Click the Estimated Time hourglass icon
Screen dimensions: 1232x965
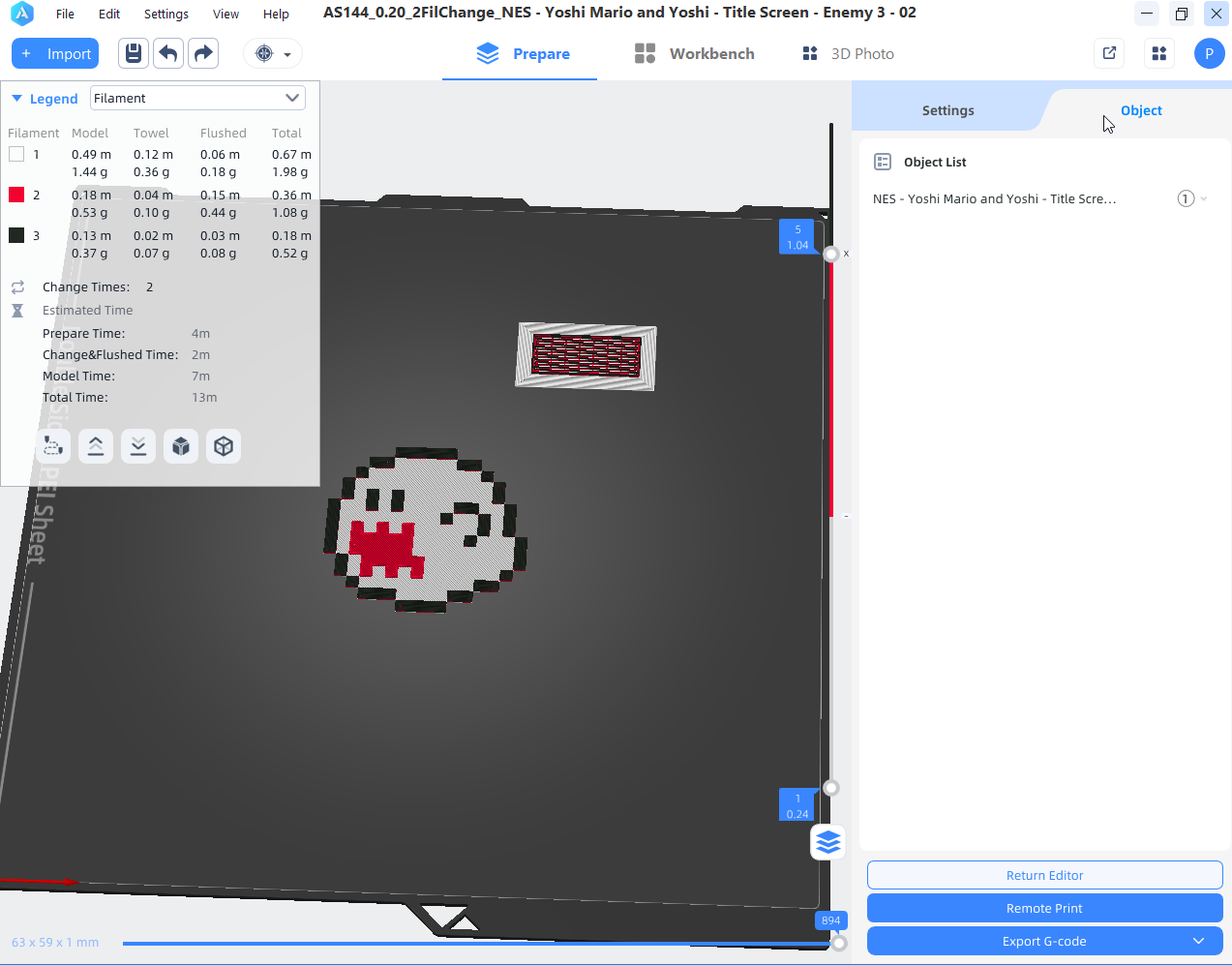(x=17, y=311)
